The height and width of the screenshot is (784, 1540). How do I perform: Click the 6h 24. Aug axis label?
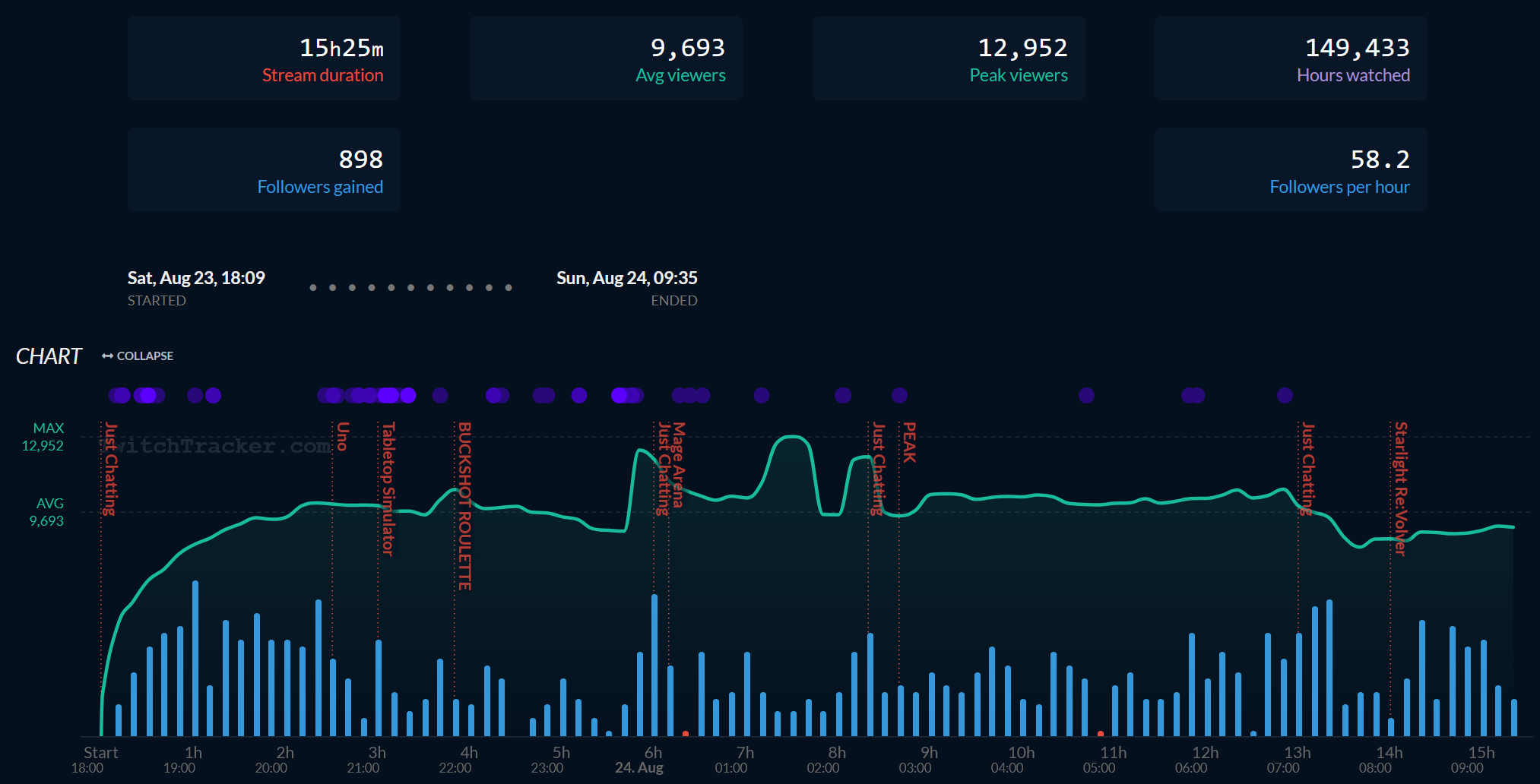coord(640,760)
